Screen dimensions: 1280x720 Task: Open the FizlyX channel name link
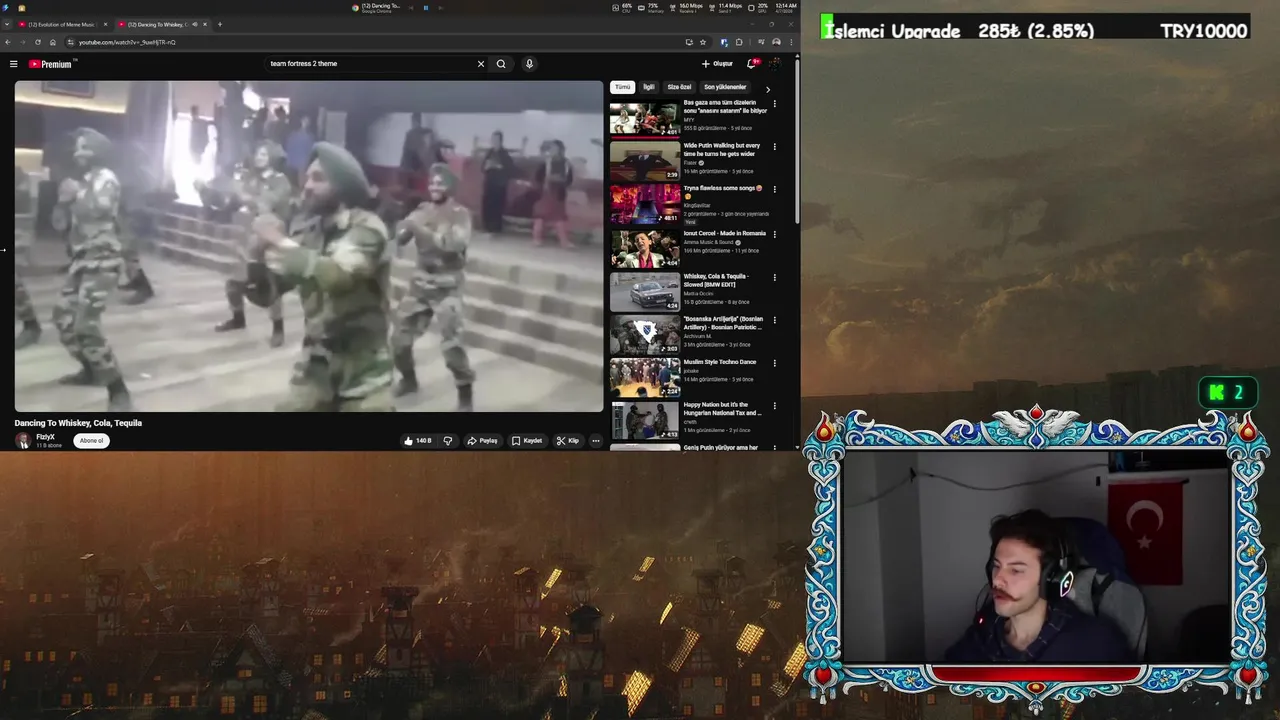45,437
